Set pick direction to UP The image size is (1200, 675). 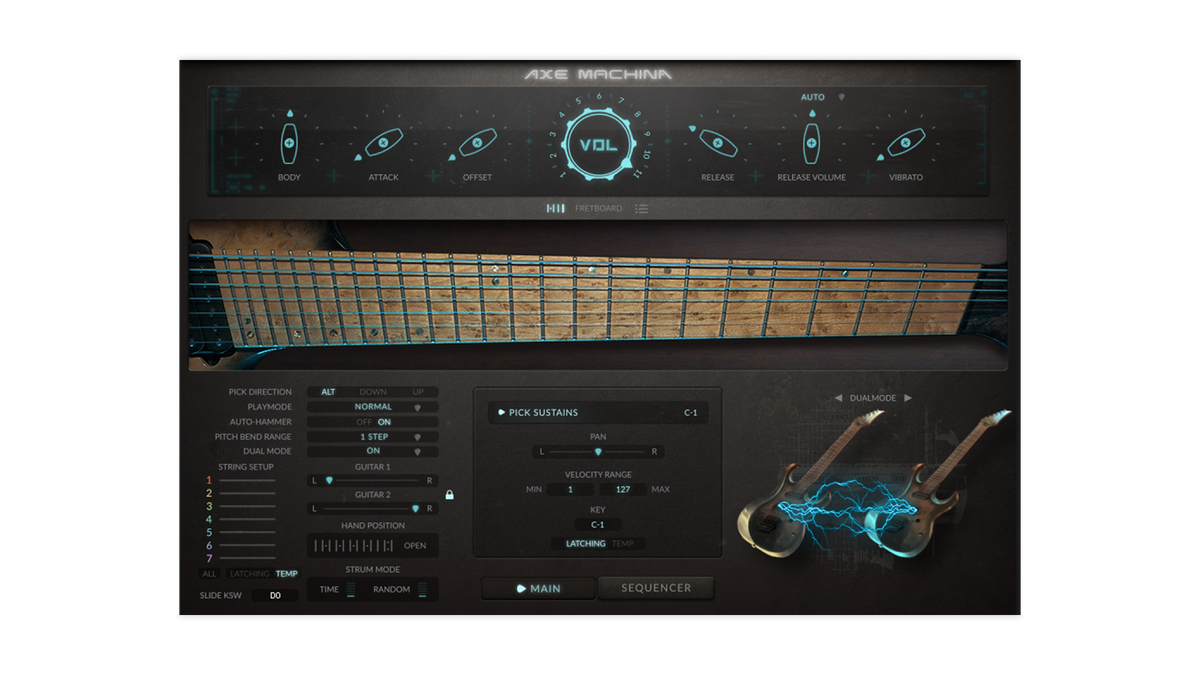(418, 392)
